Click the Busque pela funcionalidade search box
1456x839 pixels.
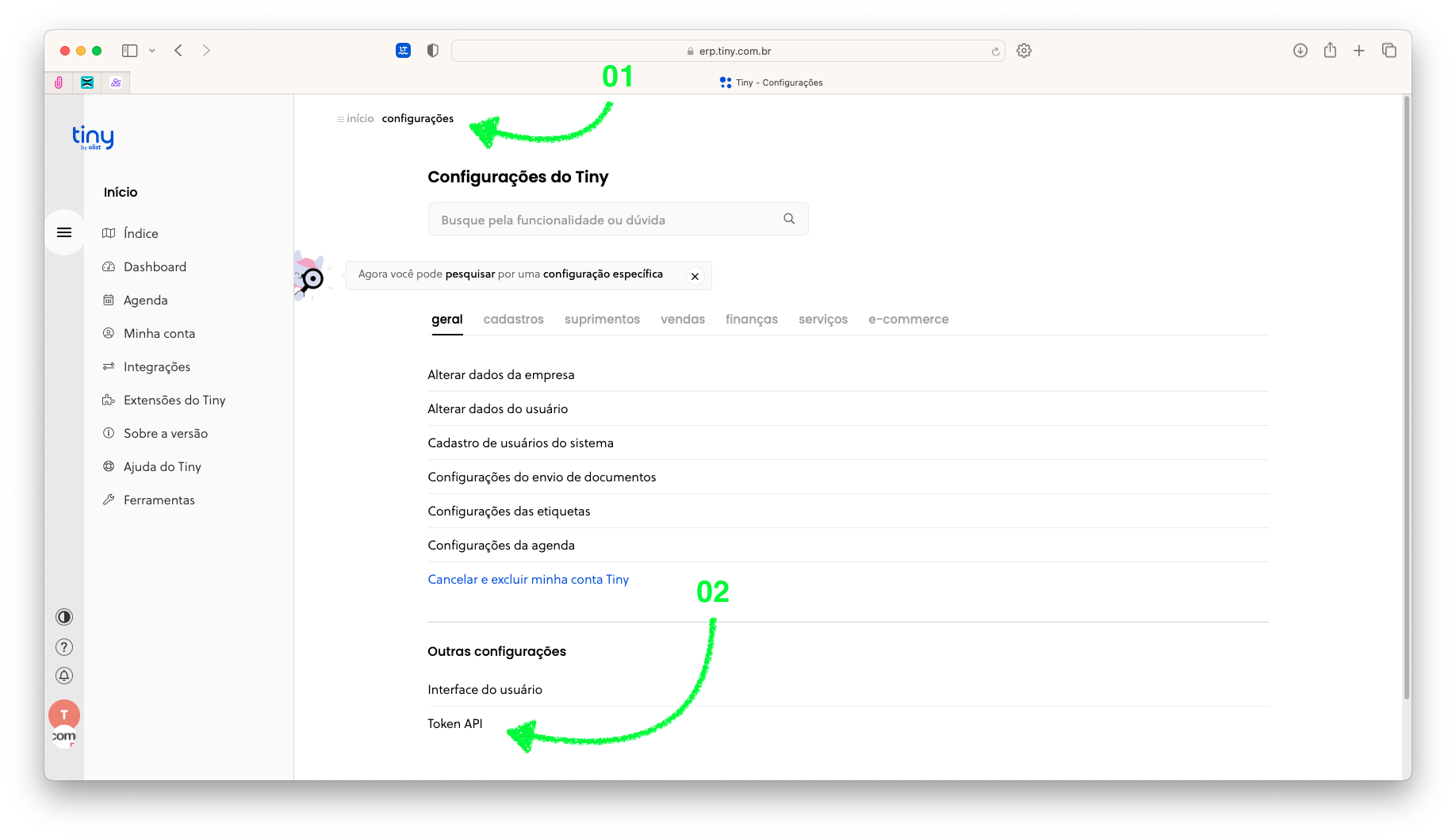pyautogui.click(x=618, y=220)
